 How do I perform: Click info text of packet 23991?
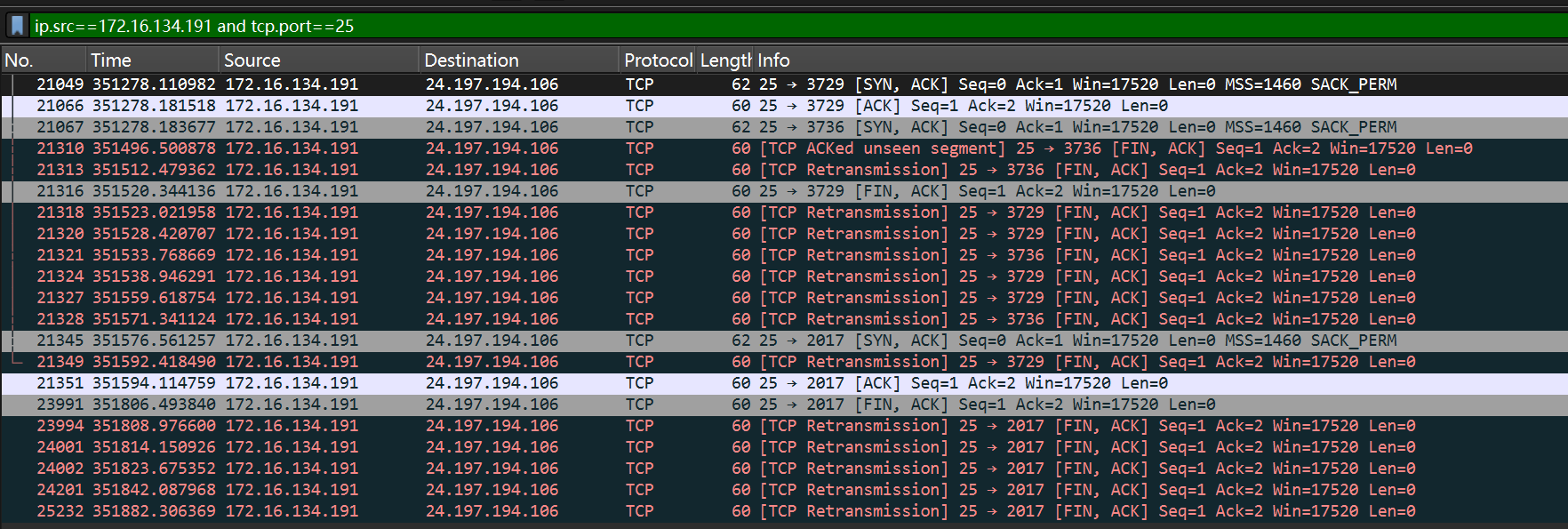pos(988,405)
